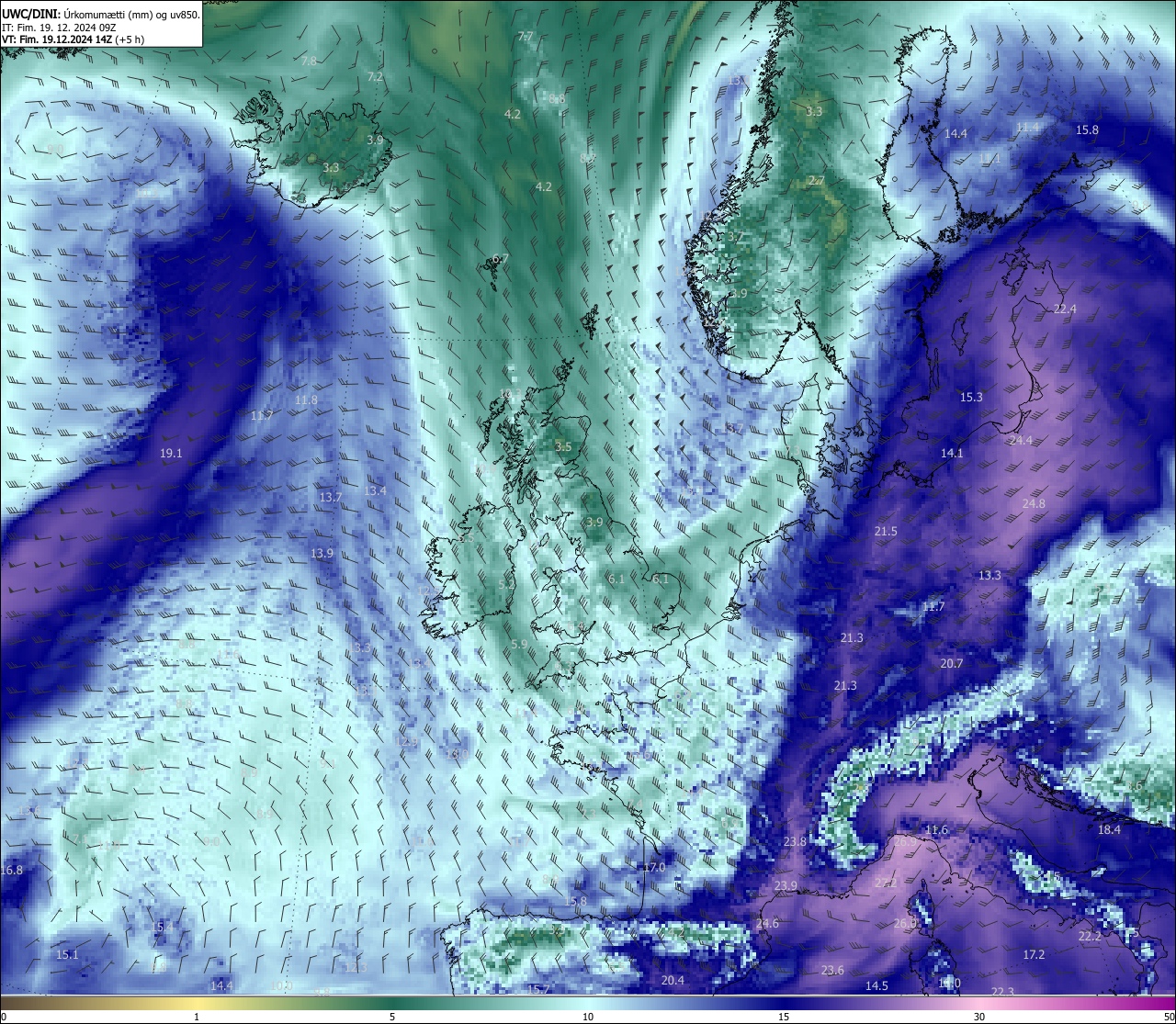Click the 11.6 value label
1176x1024 pixels.
936,829
